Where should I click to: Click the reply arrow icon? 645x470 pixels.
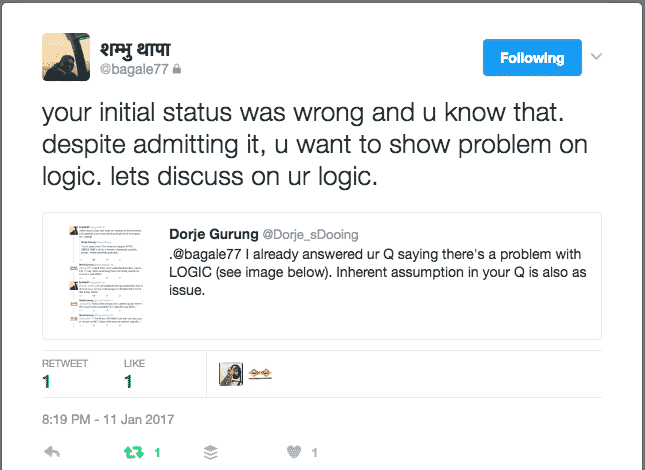pos(52,452)
